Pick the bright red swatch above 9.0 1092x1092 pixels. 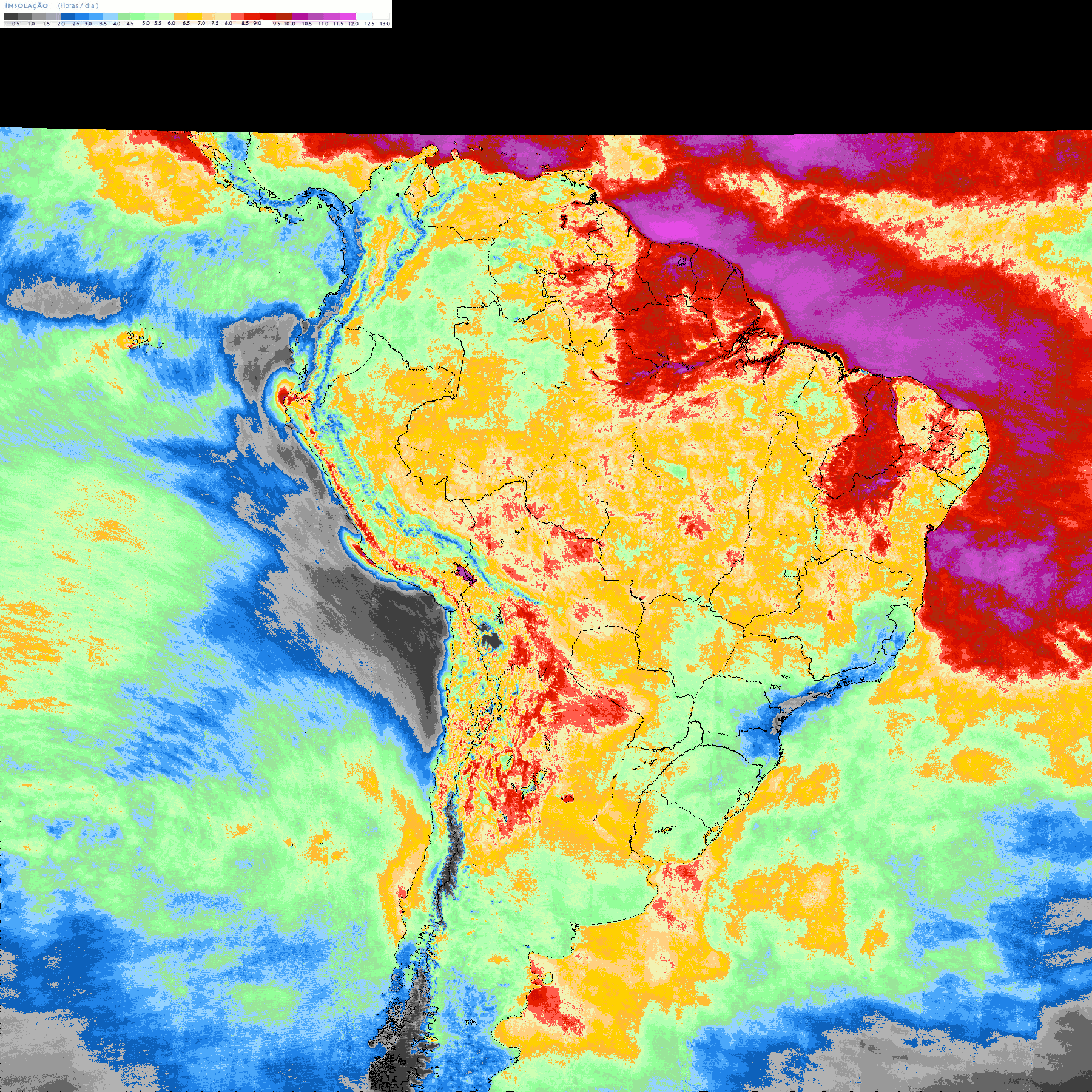(252, 16)
